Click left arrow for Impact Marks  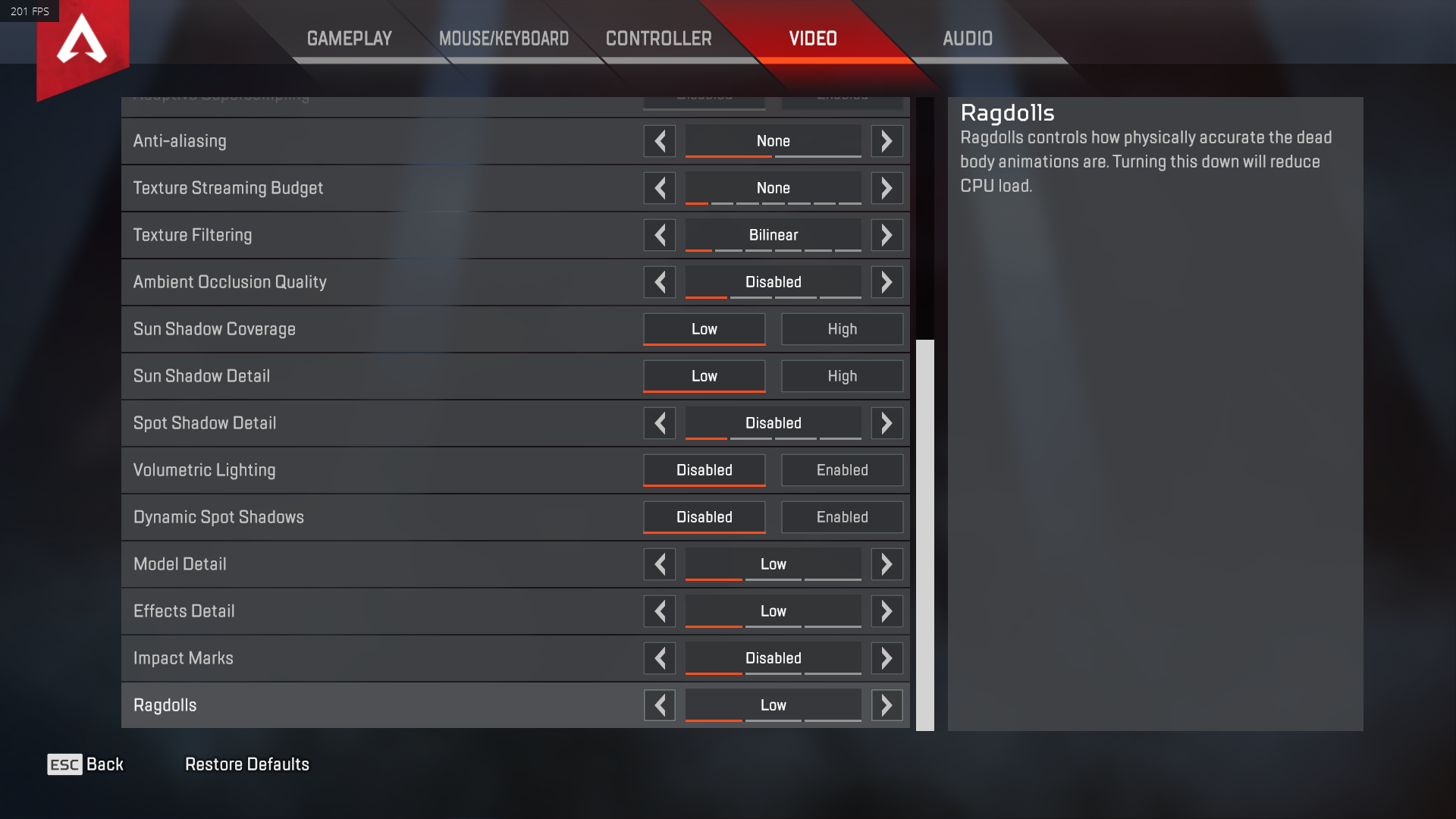click(660, 658)
